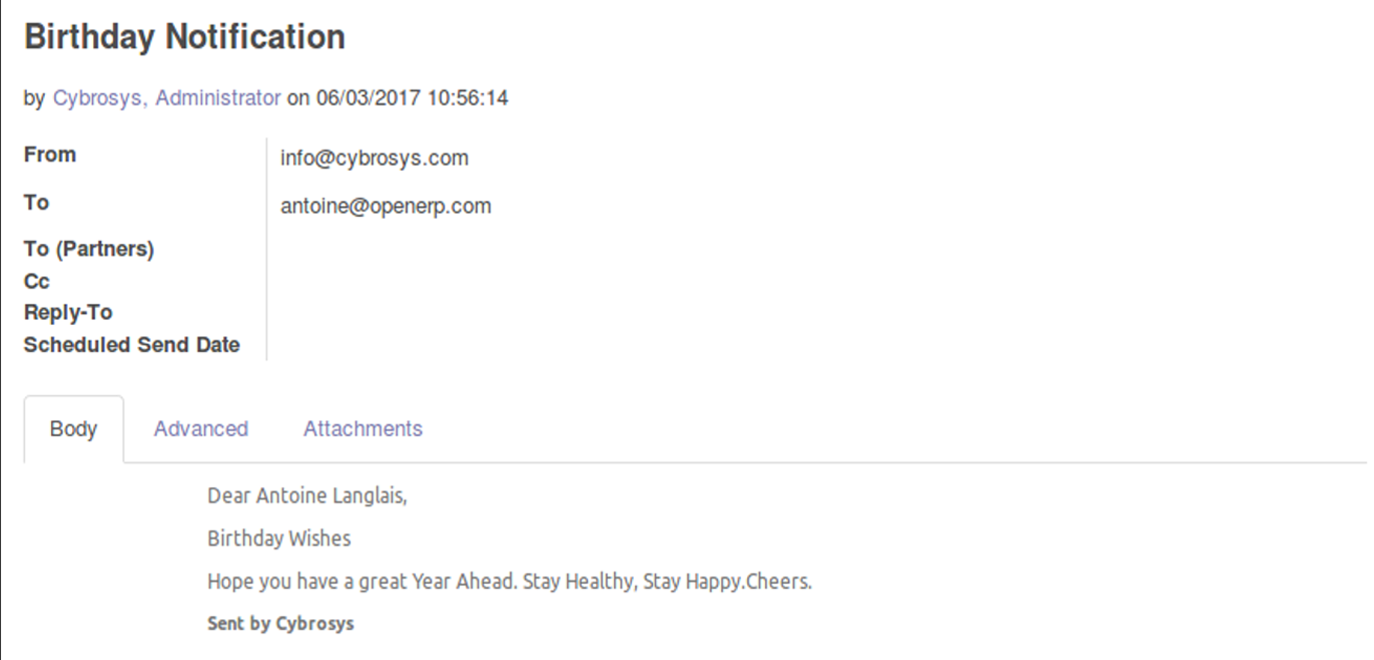
Task: Click the Birthday Wishes line in body
Action: 279,539
